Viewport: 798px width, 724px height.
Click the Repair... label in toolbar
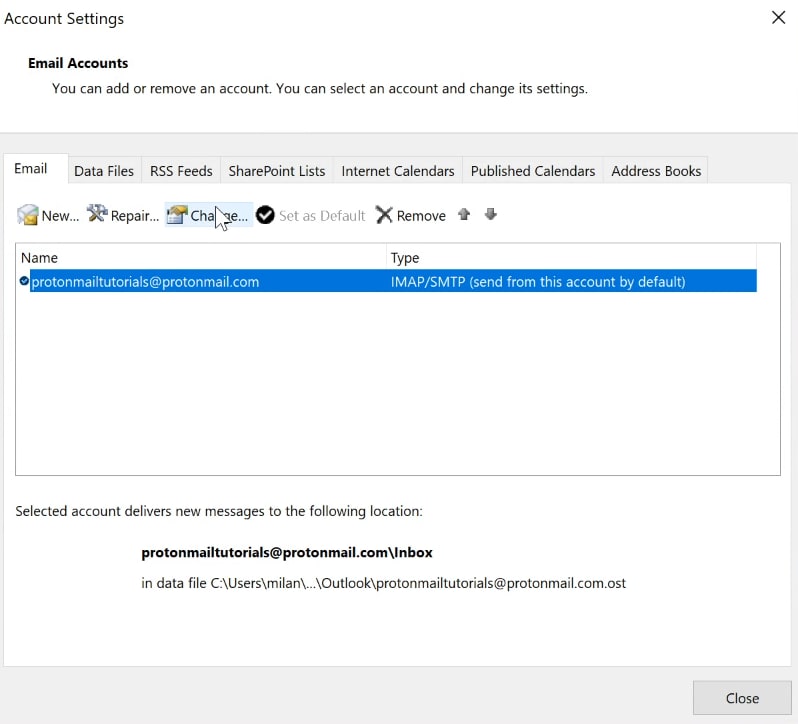coord(135,216)
